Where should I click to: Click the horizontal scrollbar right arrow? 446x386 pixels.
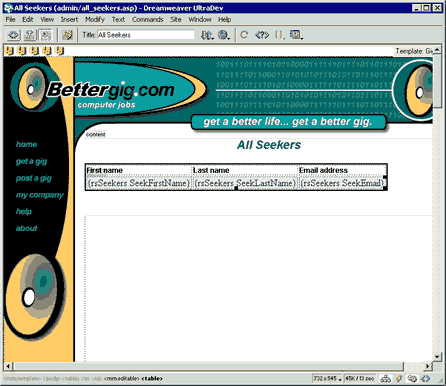pyautogui.click(x=428, y=366)
